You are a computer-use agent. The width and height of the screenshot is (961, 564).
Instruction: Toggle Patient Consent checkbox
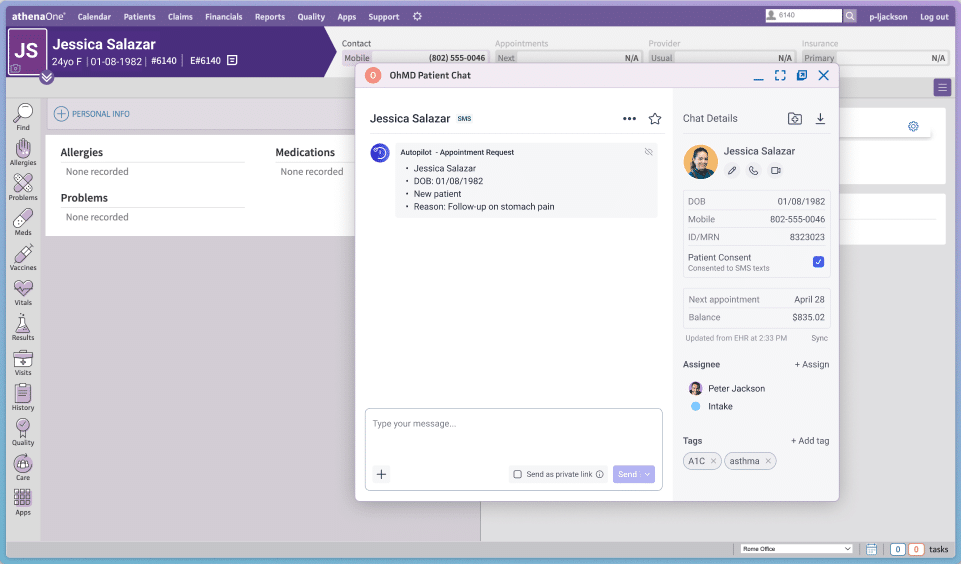(x=818, y=262)
